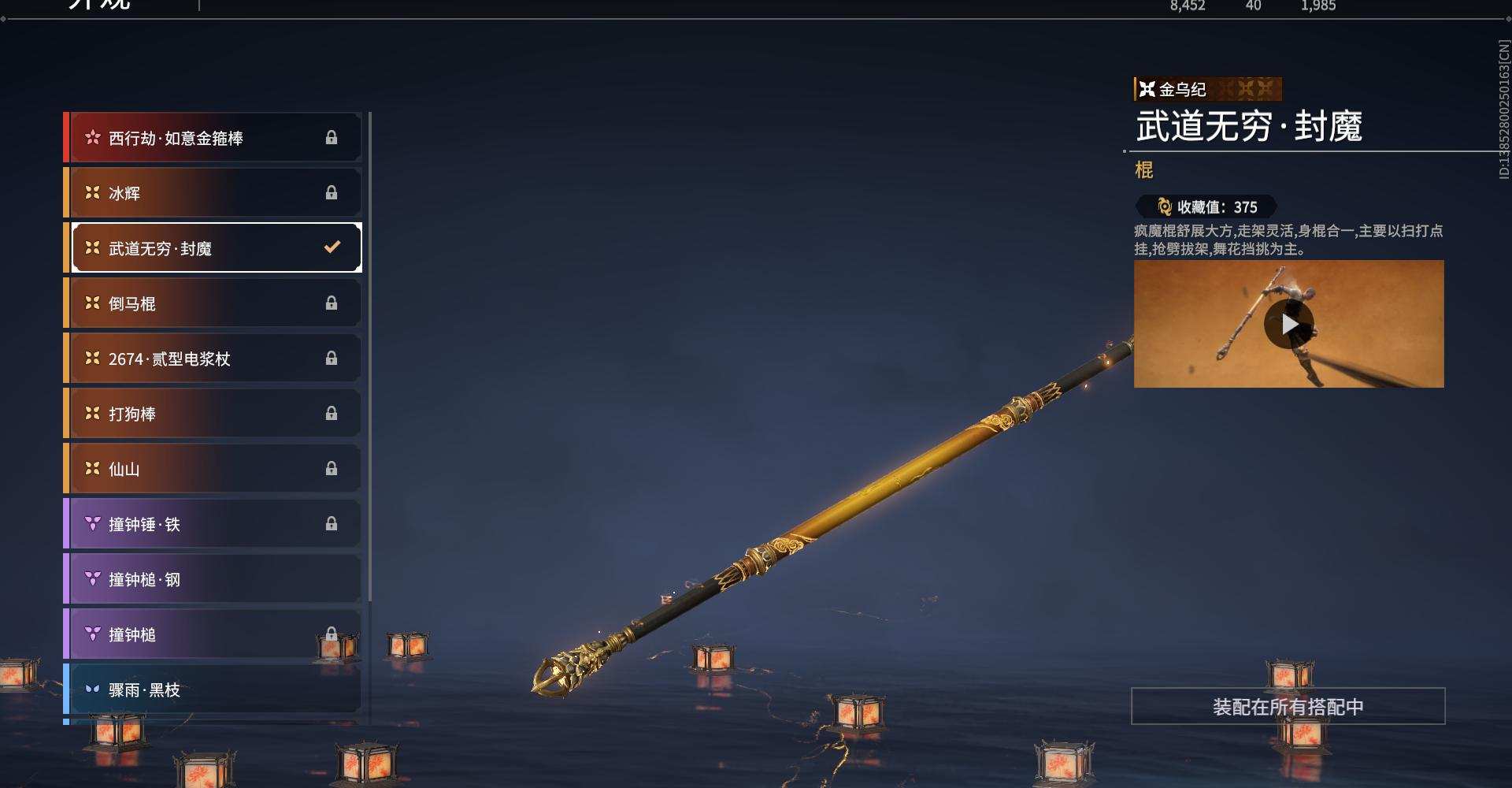Image resolution: width=1512 pixels, height=788 pixels.
Task: Click the 金乌纪 quality badge icon
Action: click(x=1147, y=89)
